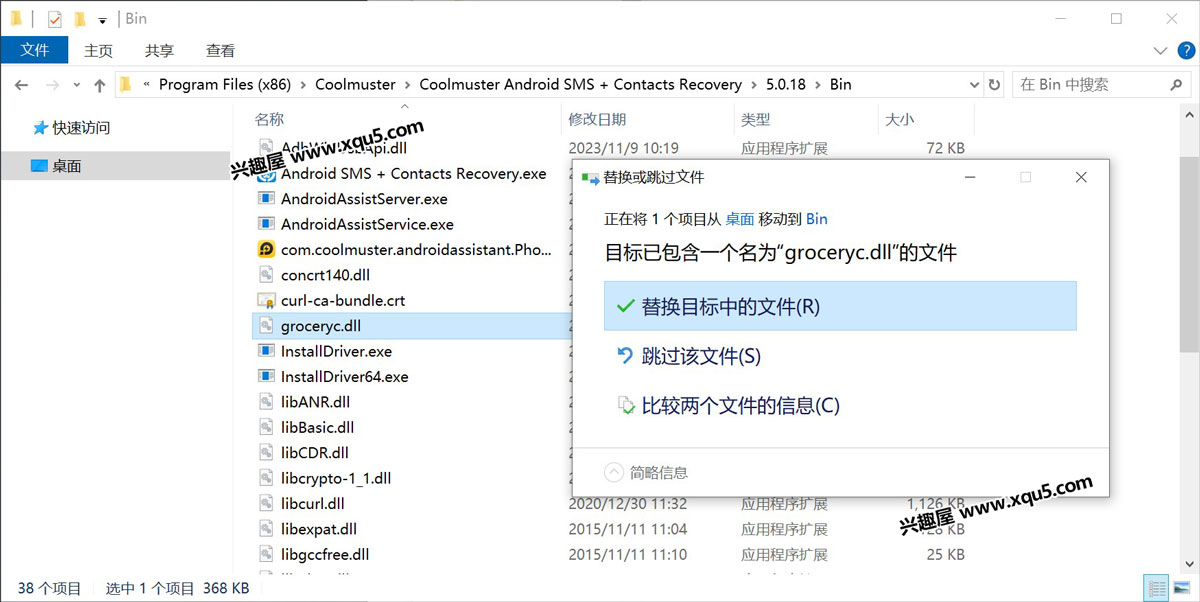Open recent locations dropdown arrow
This screenshot has width=1200, height=602.
[77, 86]
